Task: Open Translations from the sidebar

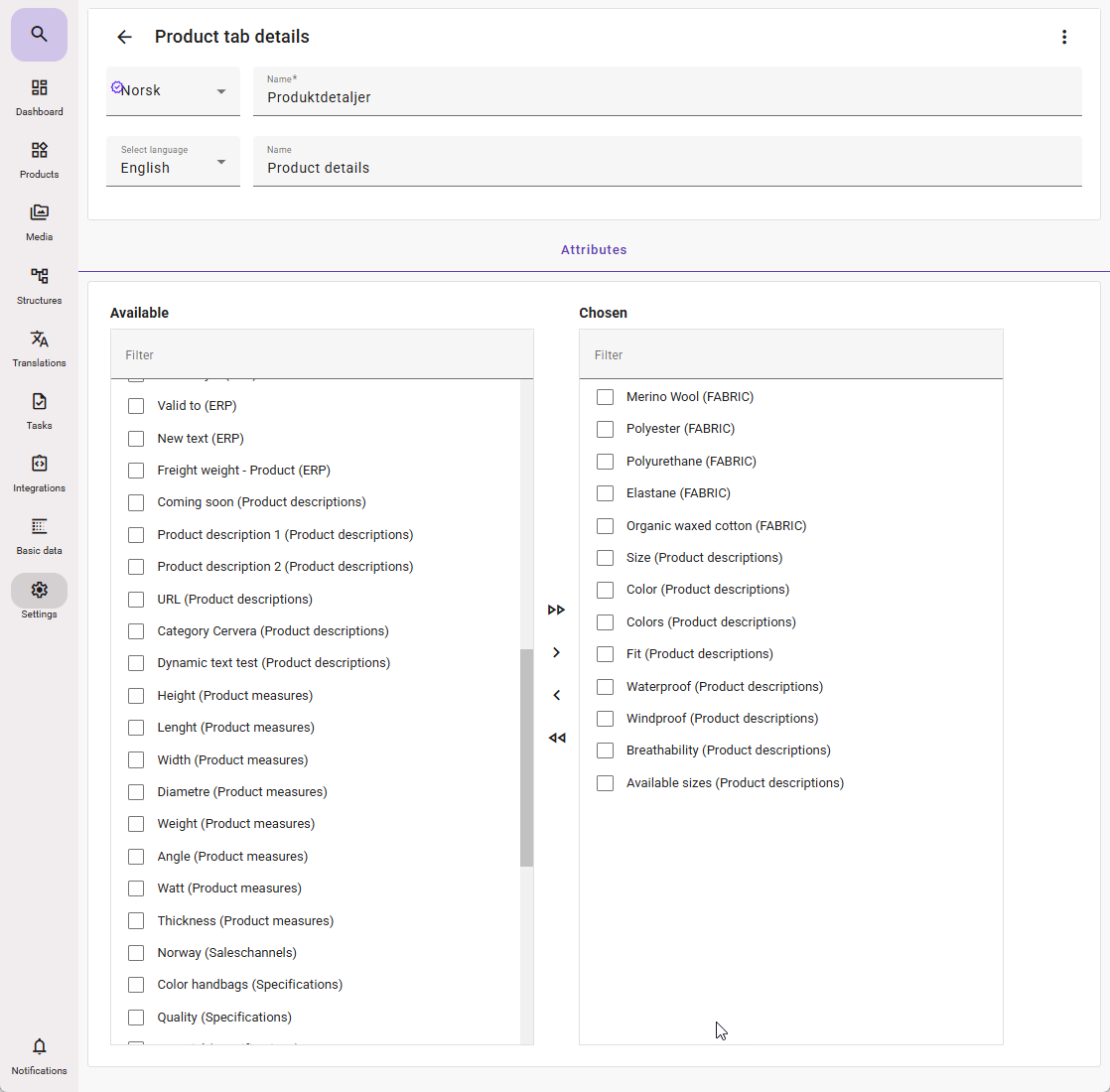Action: [39, 347]
